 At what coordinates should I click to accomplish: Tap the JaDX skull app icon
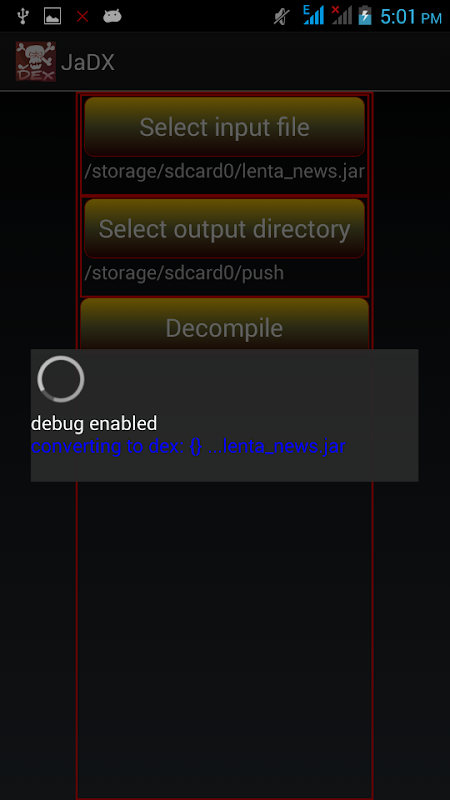36,62
